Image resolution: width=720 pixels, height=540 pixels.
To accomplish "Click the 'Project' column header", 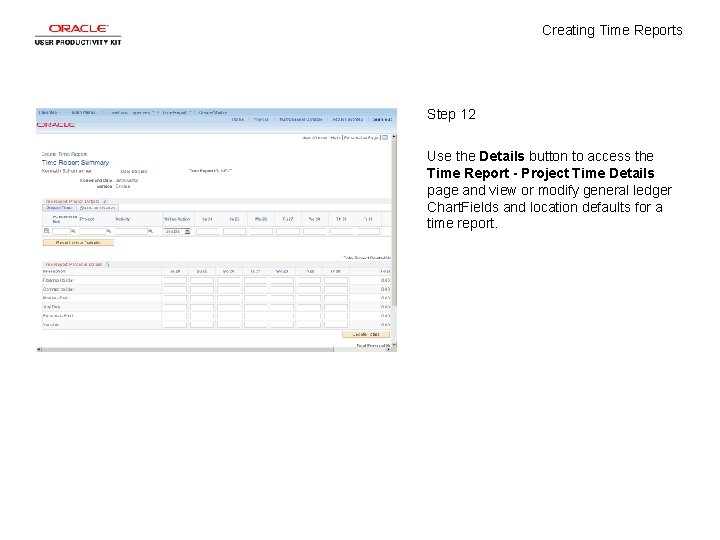I will coord(87,219).
